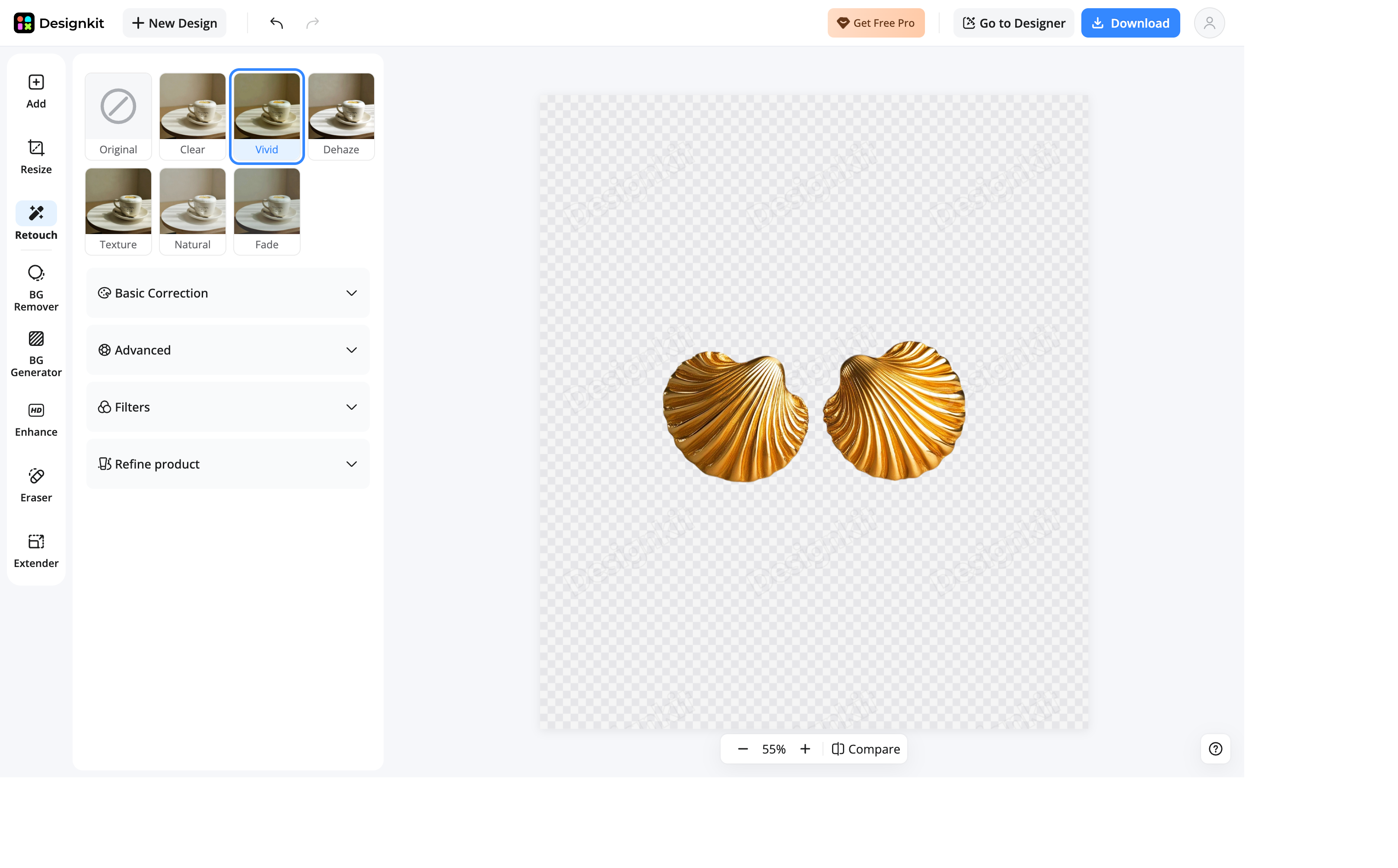Select the Eraser tool

36,486
